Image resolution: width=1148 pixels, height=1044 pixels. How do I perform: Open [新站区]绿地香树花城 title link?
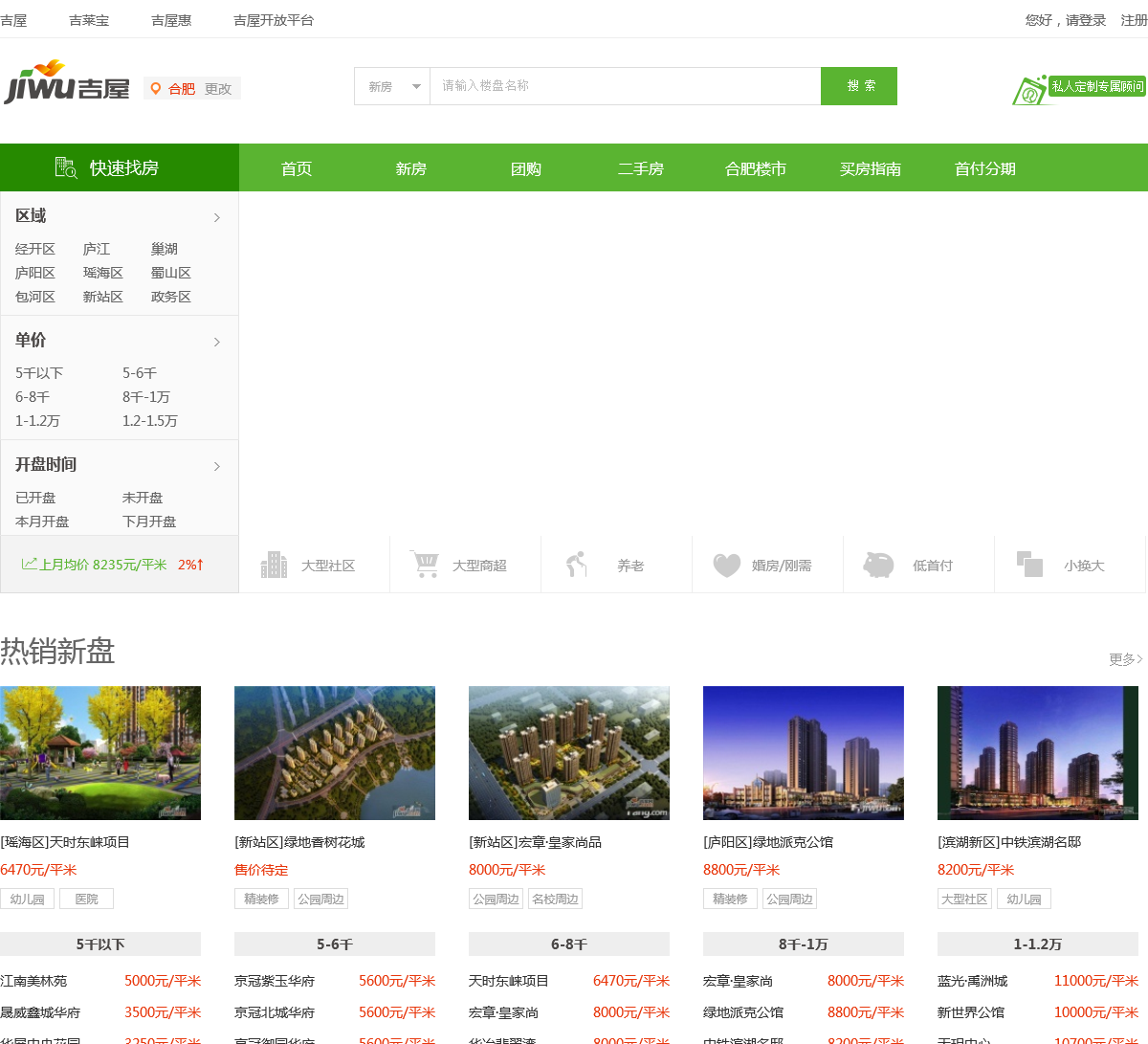pos(299,842)
